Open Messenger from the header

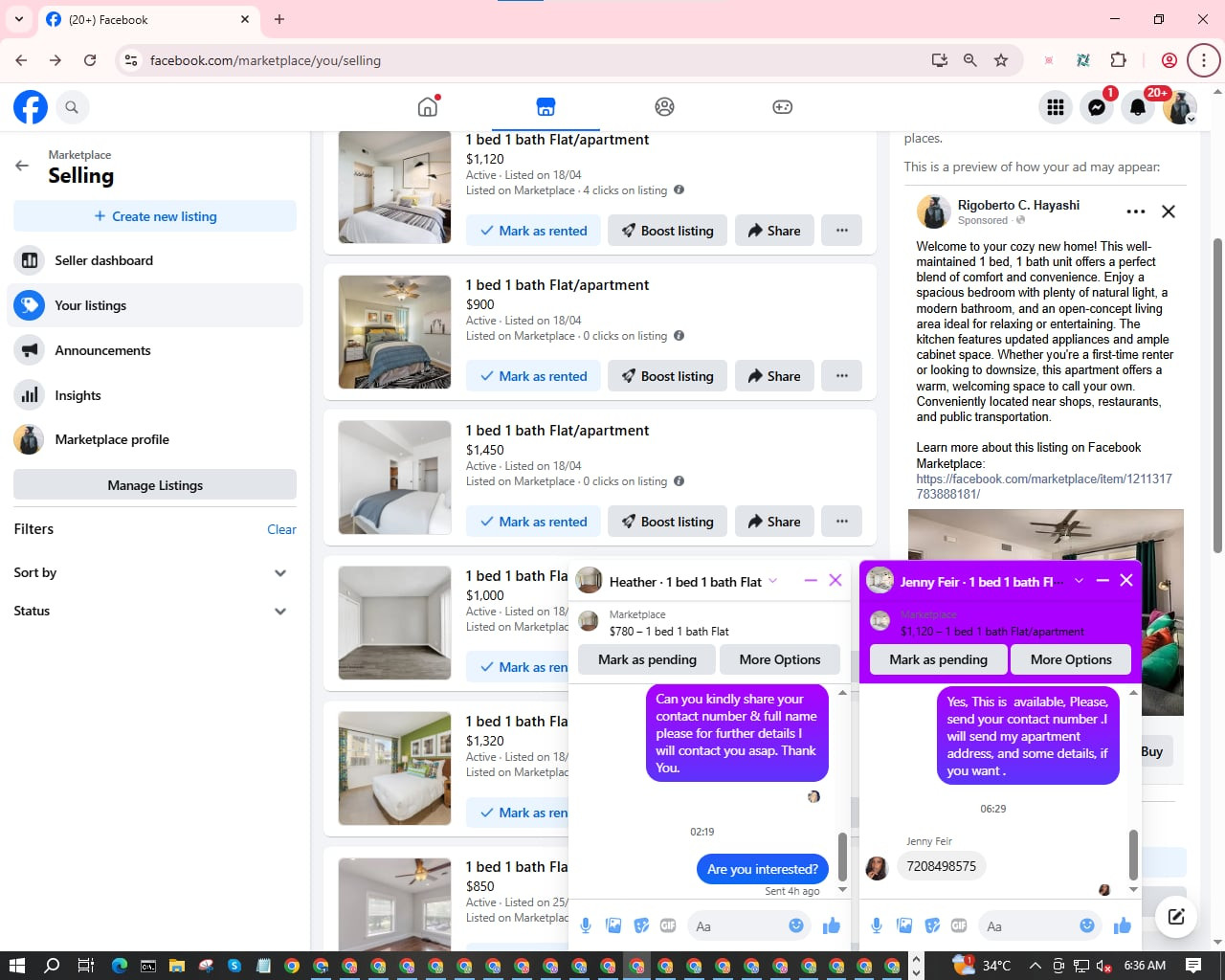coord(1097,107)
